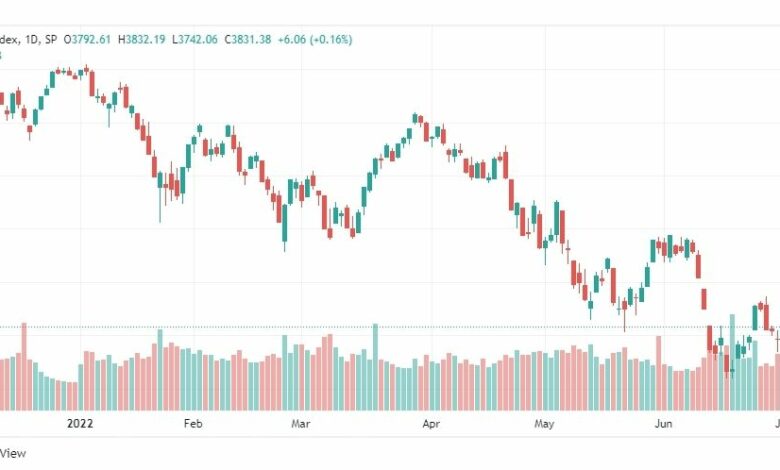Click the highest candle in early January
Image resolution: width=780 pixels, height=470 pixels.
point(87,69)
